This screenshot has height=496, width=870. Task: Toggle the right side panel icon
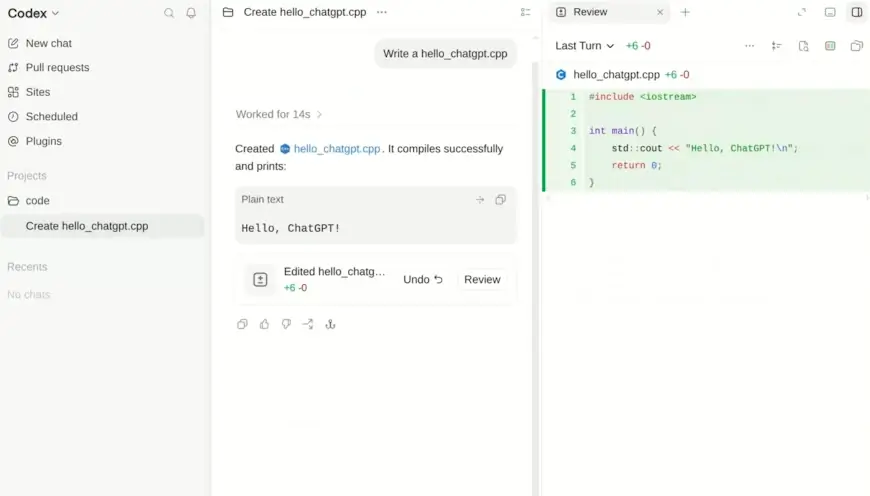(x=857, y=12)
